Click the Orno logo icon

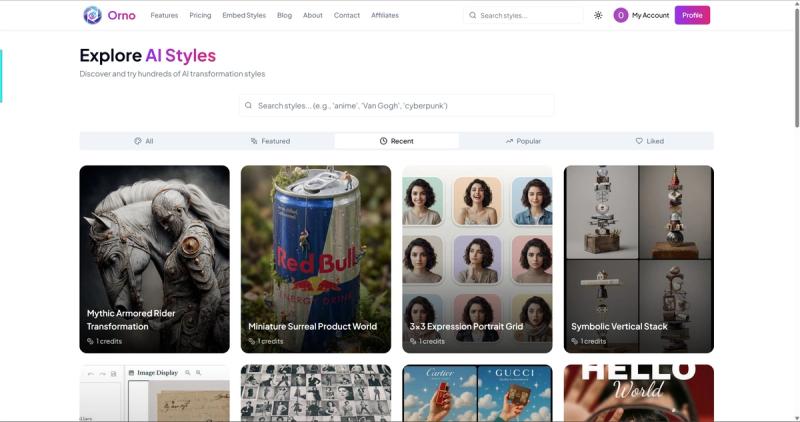92,15
